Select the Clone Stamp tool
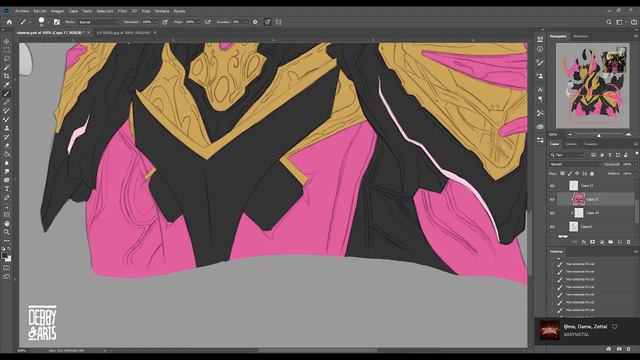 pos(7,128)
